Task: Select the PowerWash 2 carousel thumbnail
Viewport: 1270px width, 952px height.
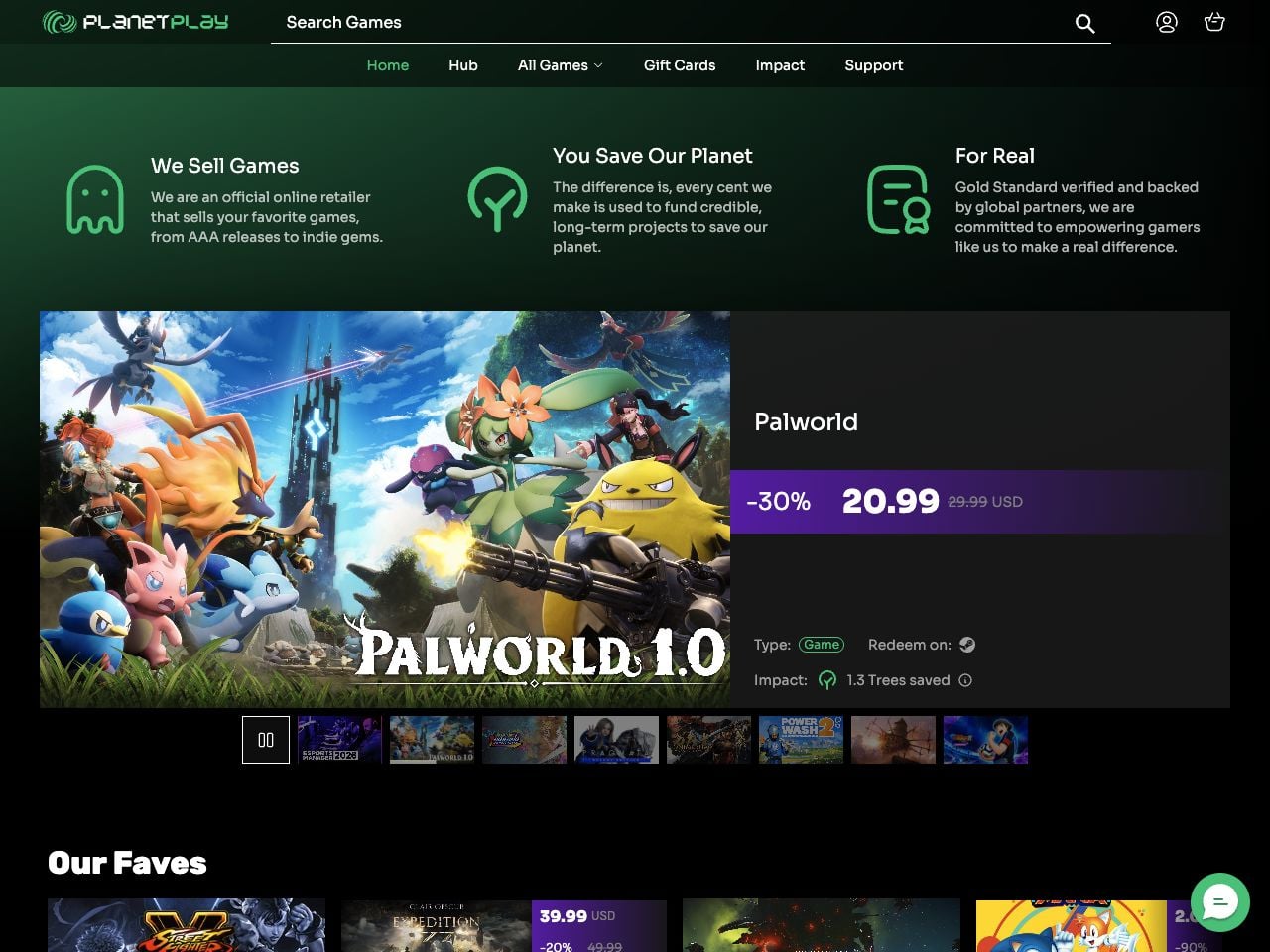Action: 801,740
